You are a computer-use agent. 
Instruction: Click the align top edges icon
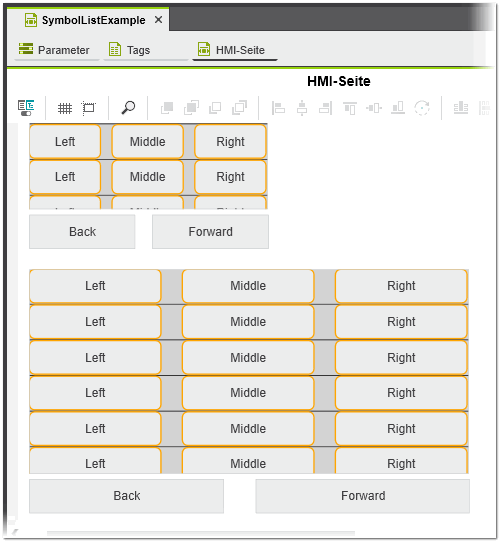(350, 108)
